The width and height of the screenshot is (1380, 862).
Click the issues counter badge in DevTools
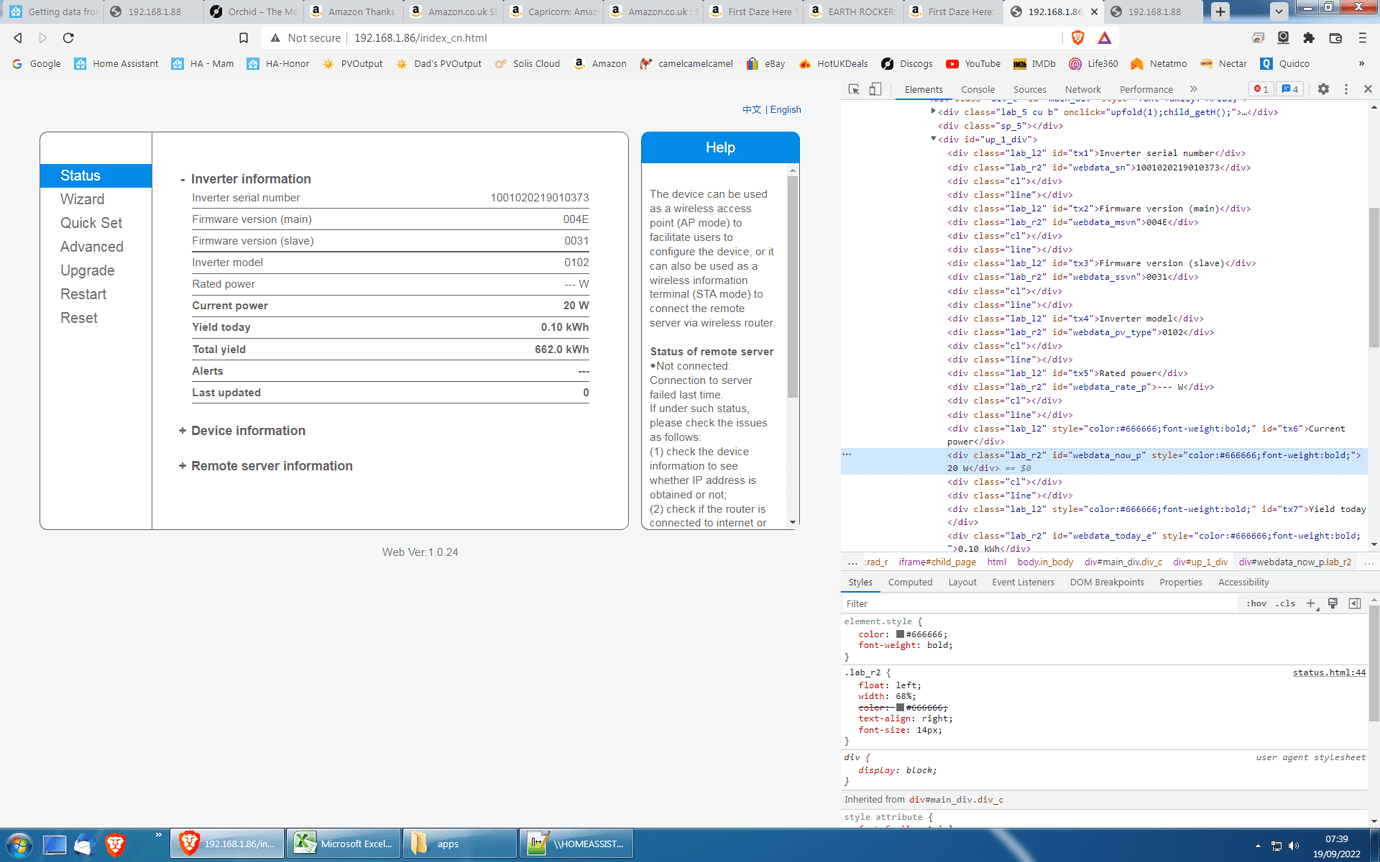[1291, 89]
